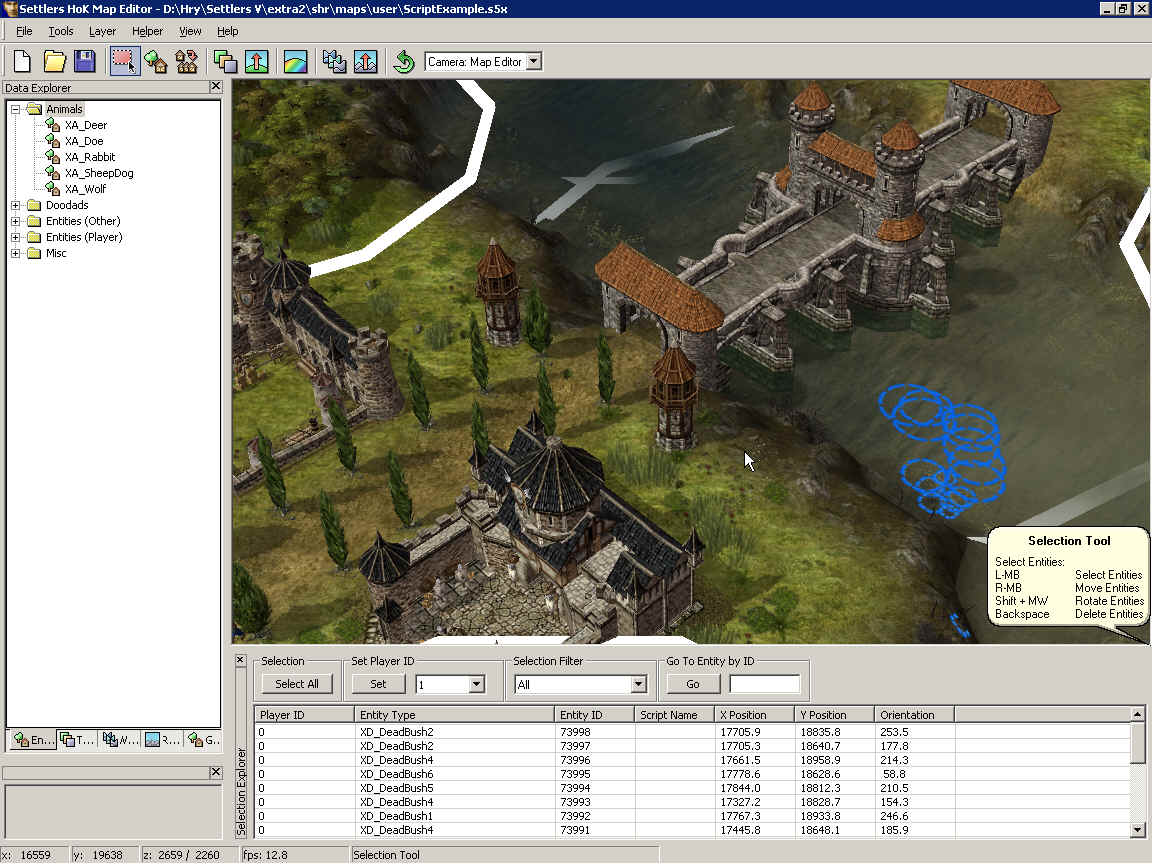Sort by the Entity Type column header
The width and height of the screenshot is (1152, 864).
tap(454, 715)
